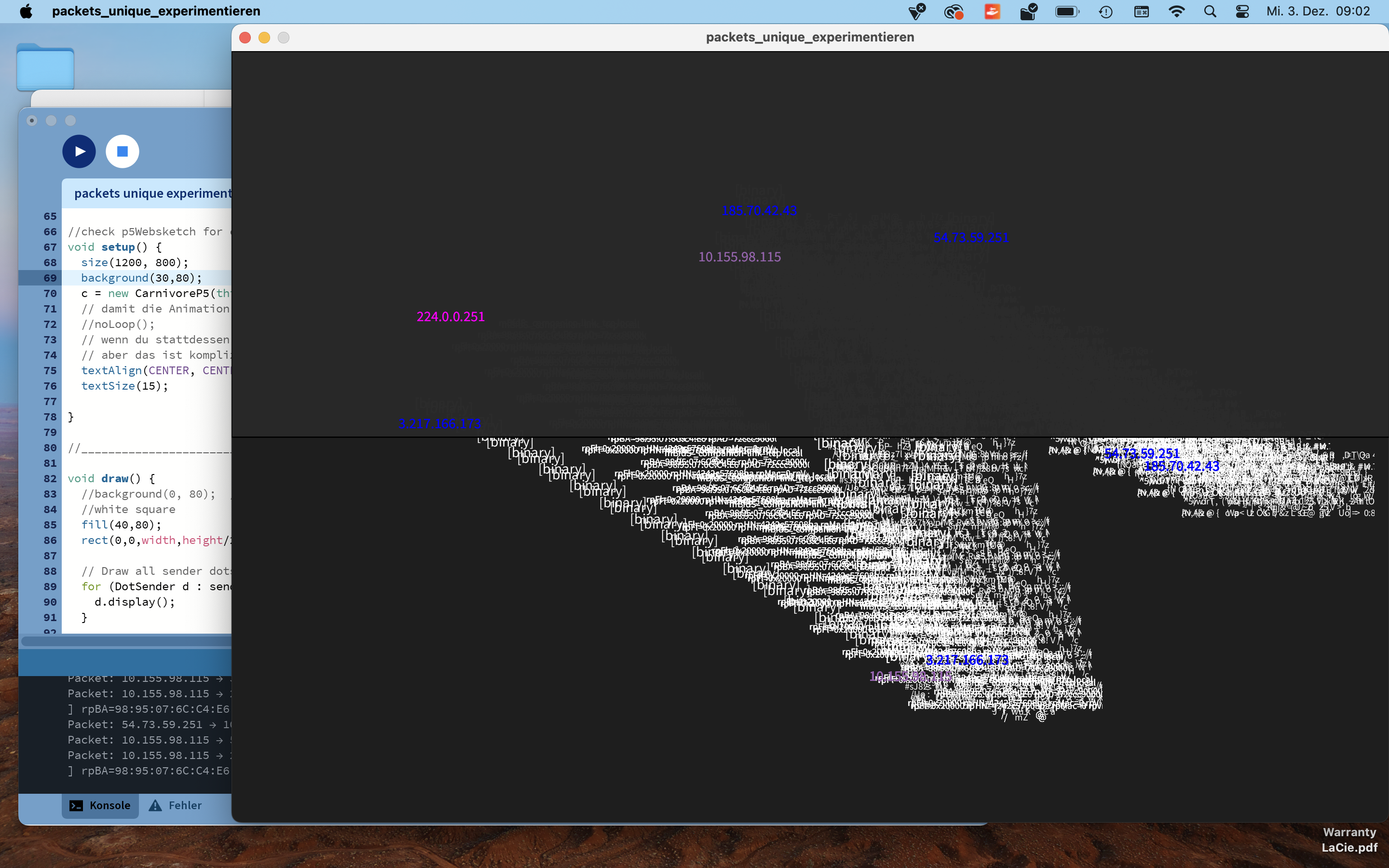Open the Wi-Fi status menu
The height and width of the screenshot is (868, 1389).
coord(1176,12)
